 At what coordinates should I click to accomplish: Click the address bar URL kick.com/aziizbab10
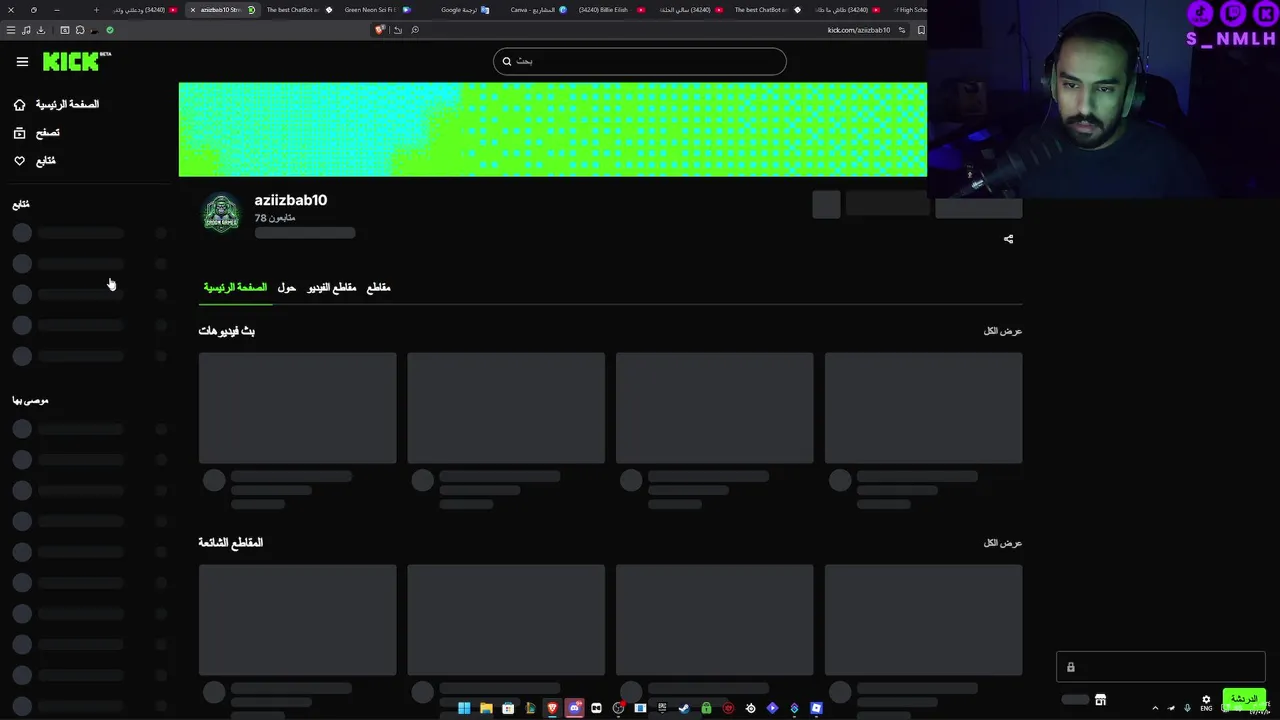tap(858, 30)
